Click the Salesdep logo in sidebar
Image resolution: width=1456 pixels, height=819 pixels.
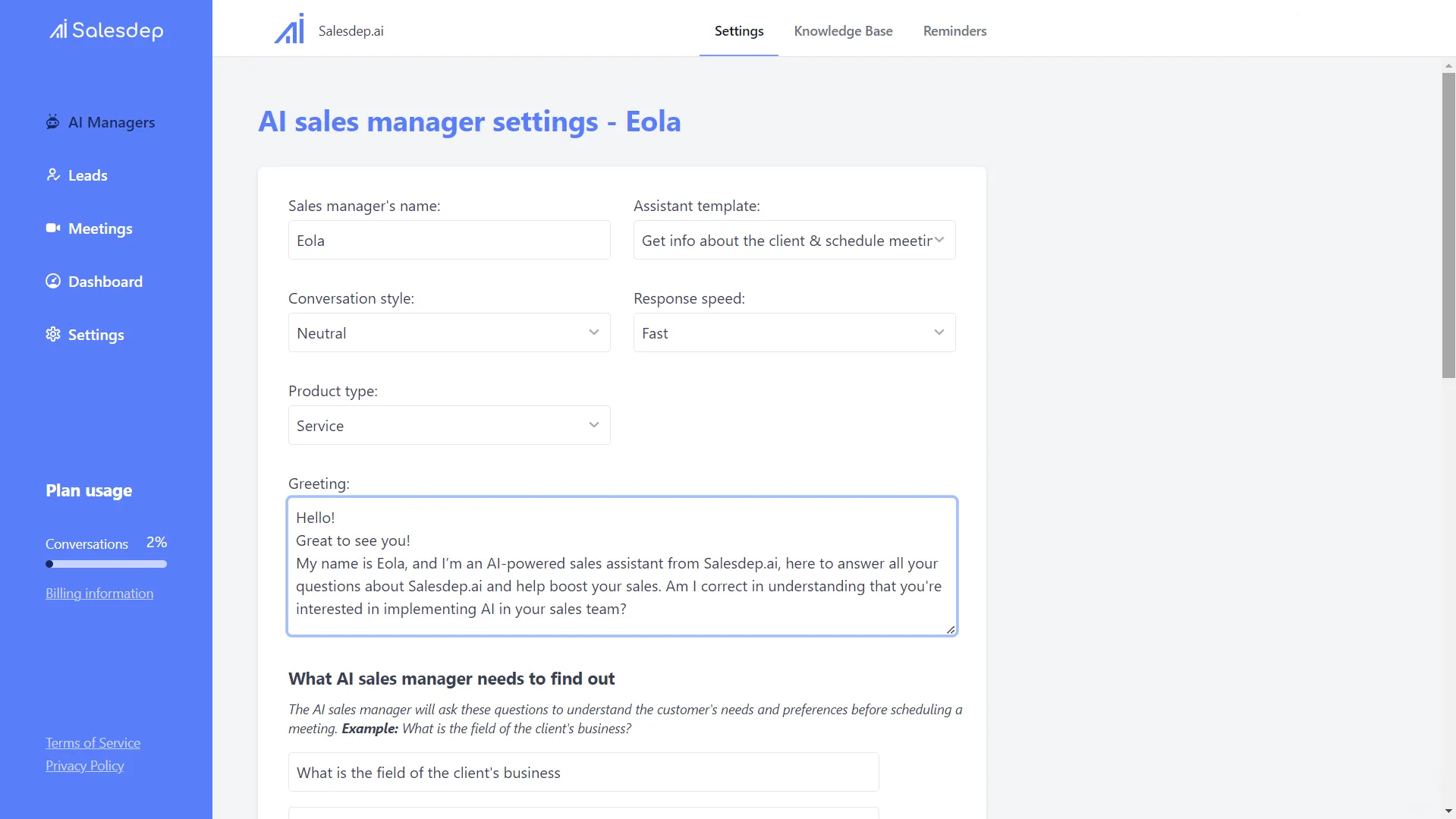(x=106, y=30)
